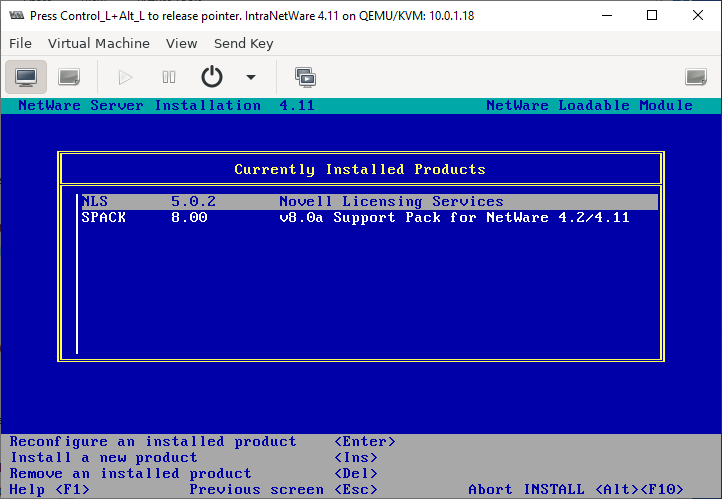Viewport: 722px width, 499px height.
Task: Click Abort INSTALL Alt+F10 hint
Action: point(576,489)
